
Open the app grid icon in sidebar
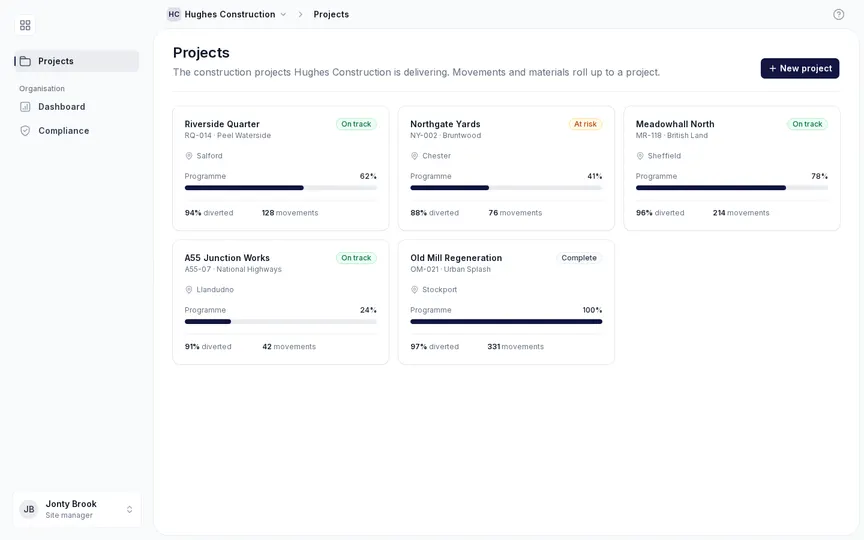click(x=25, y=25)
